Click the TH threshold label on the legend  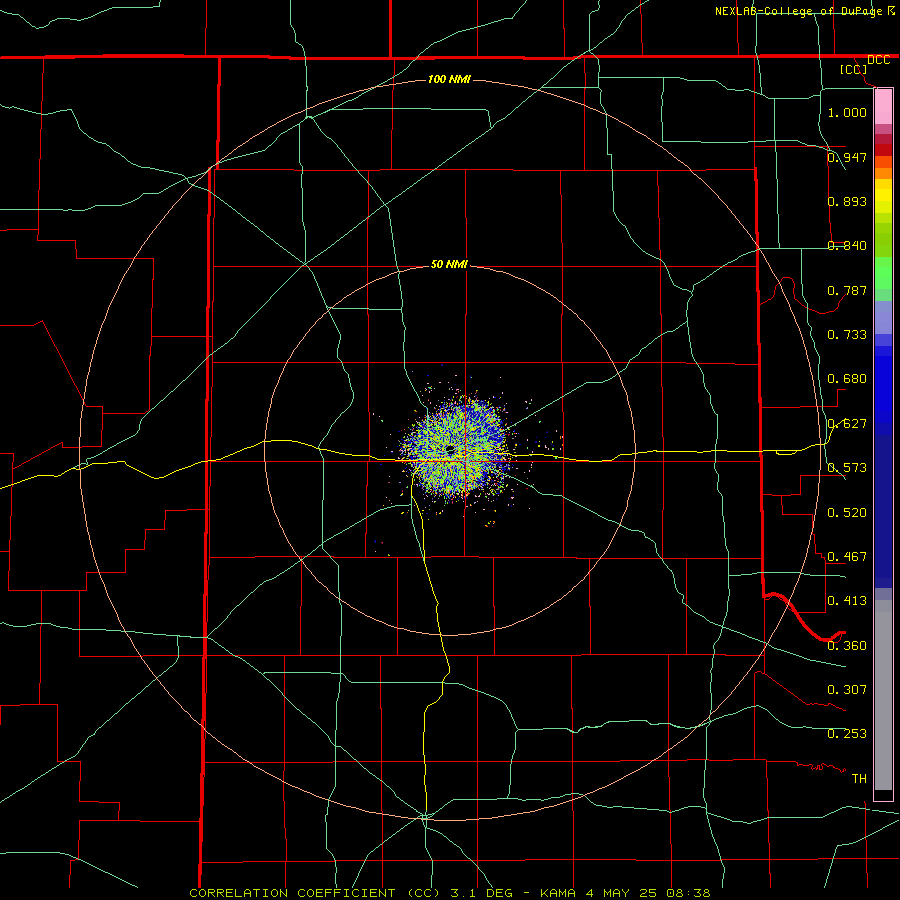(859, 778)
